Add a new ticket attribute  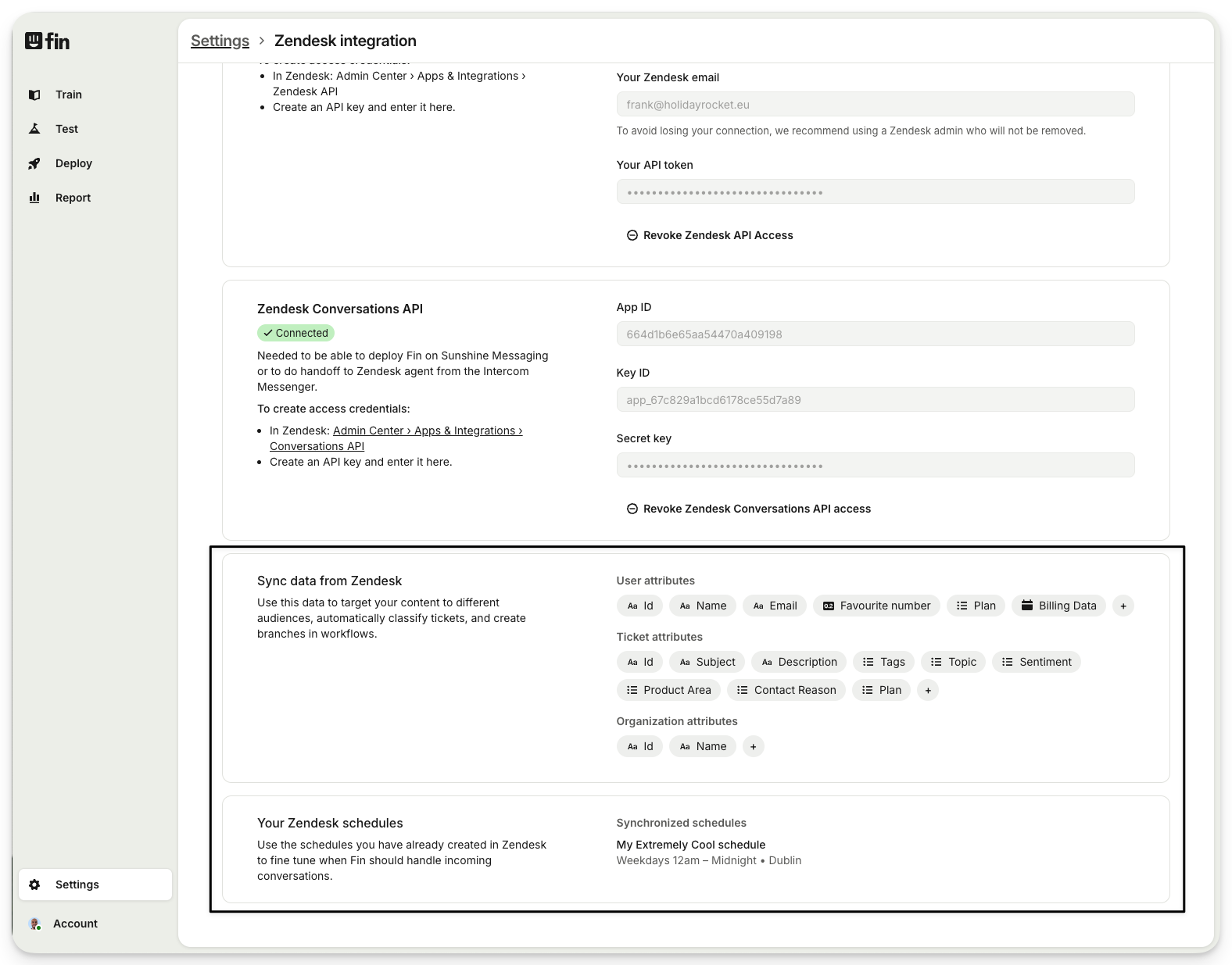tap(927, 690)
